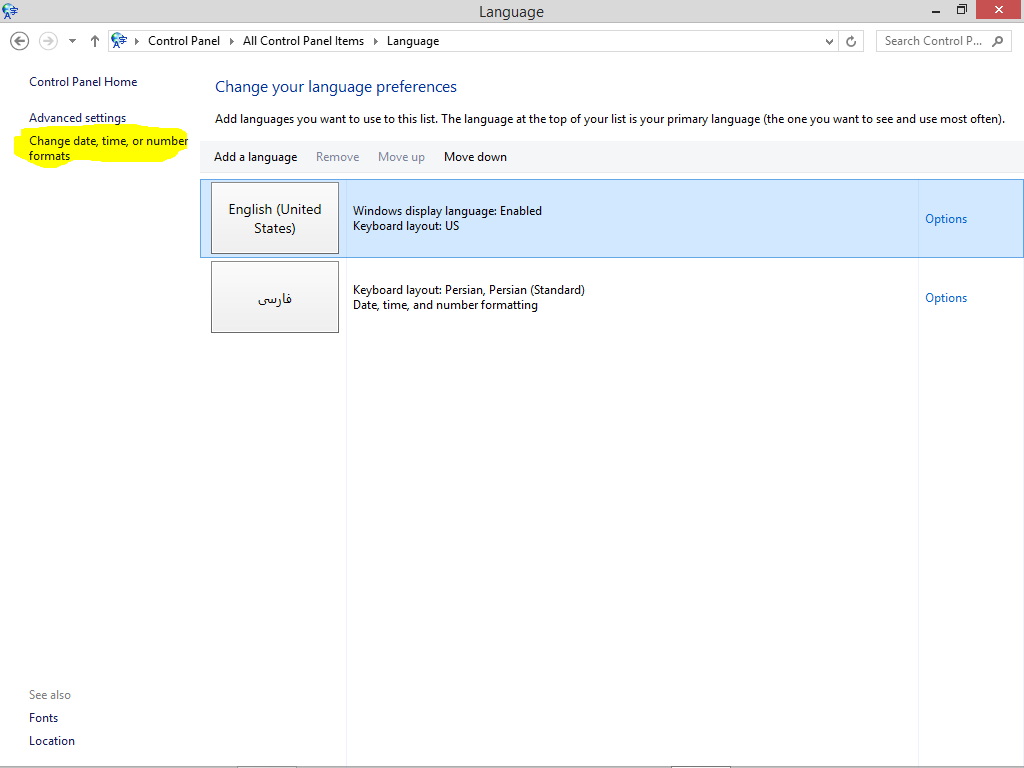Expand the arrow after Control Panel breadcrumb
This screenshot has height=768, width=1024.
(x=232, y=41)
